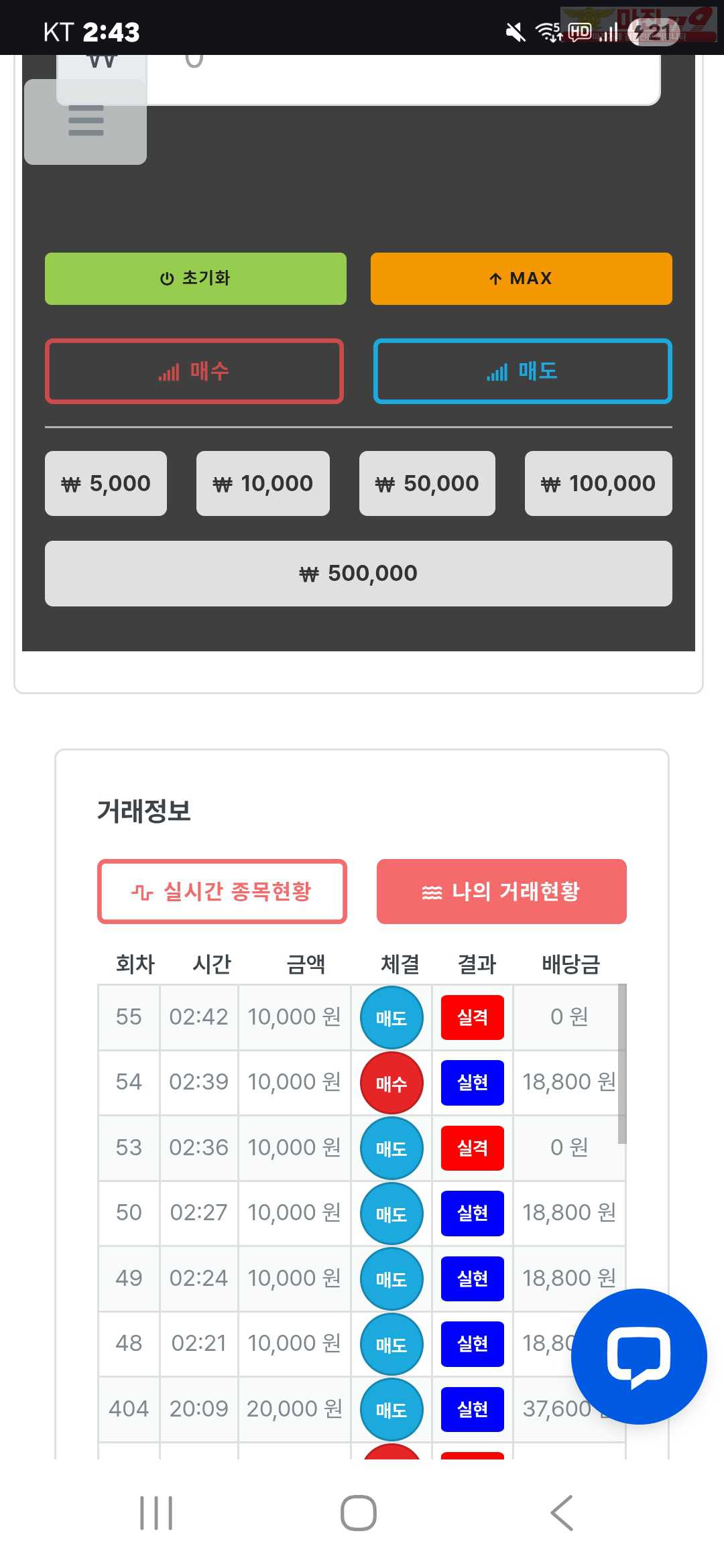
Task: Switch to 나의 거래현황 tab
Action: (501, 891)
